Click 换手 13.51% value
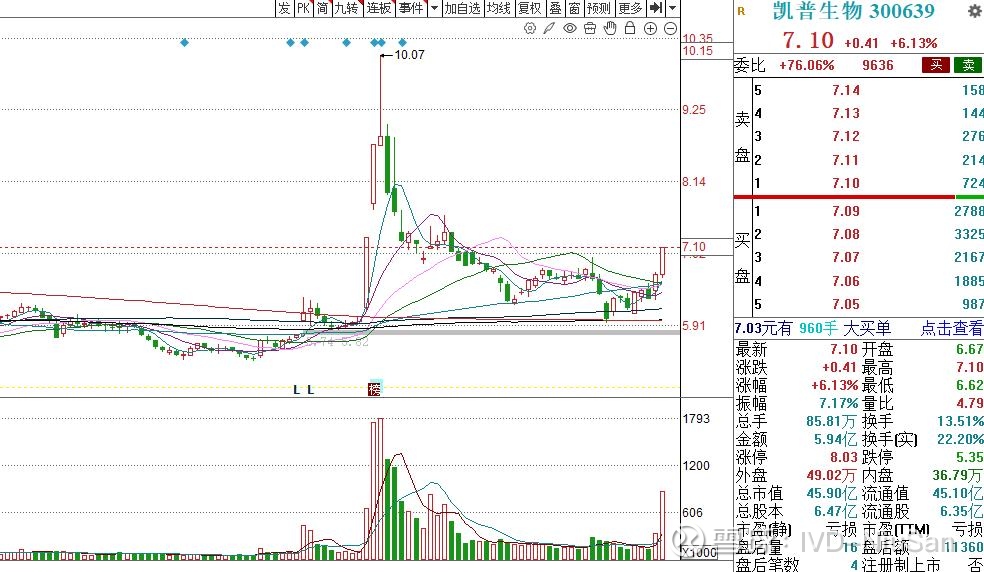 [960, 421]
